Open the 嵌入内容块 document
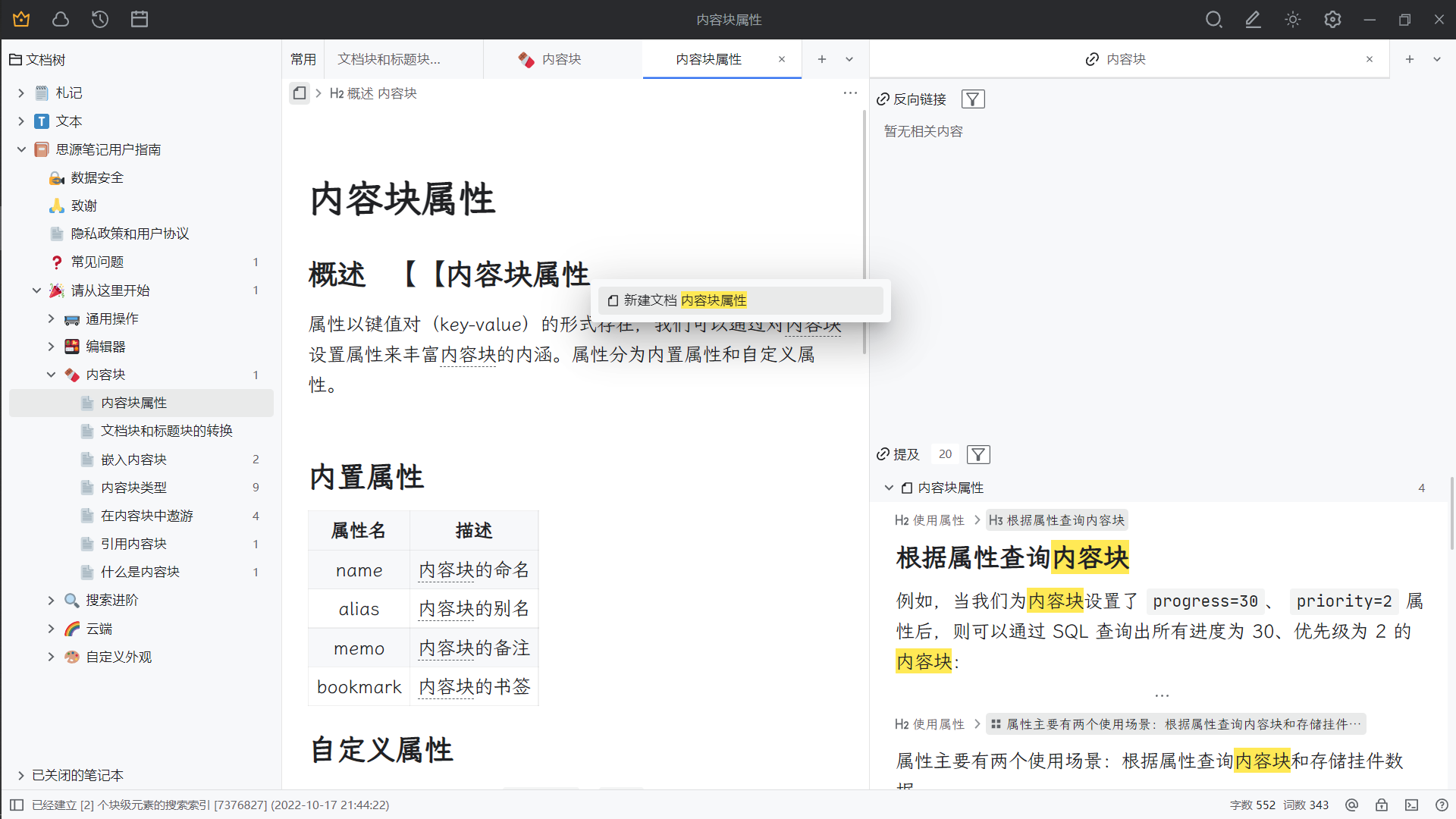1456x819 pixels. tap(133, 459)
